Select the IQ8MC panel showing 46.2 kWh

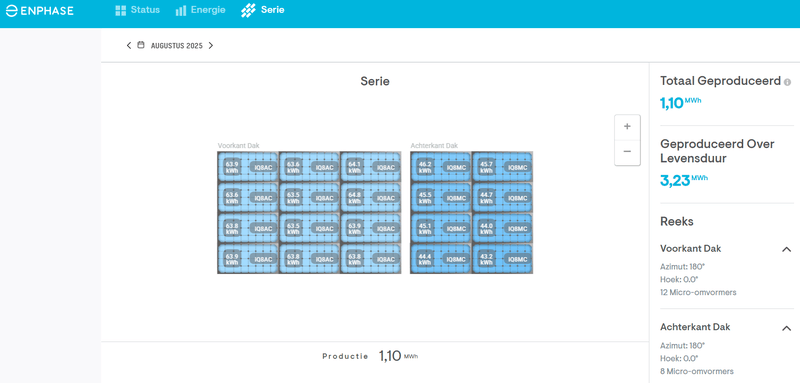coord(441,167)
